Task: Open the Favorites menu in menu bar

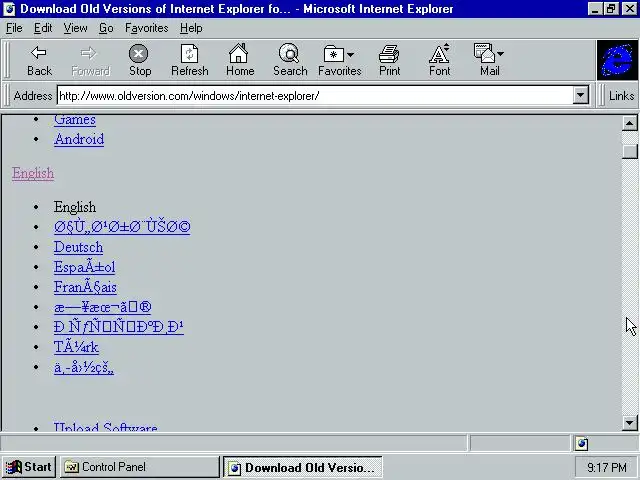Action: click(147, 28)
